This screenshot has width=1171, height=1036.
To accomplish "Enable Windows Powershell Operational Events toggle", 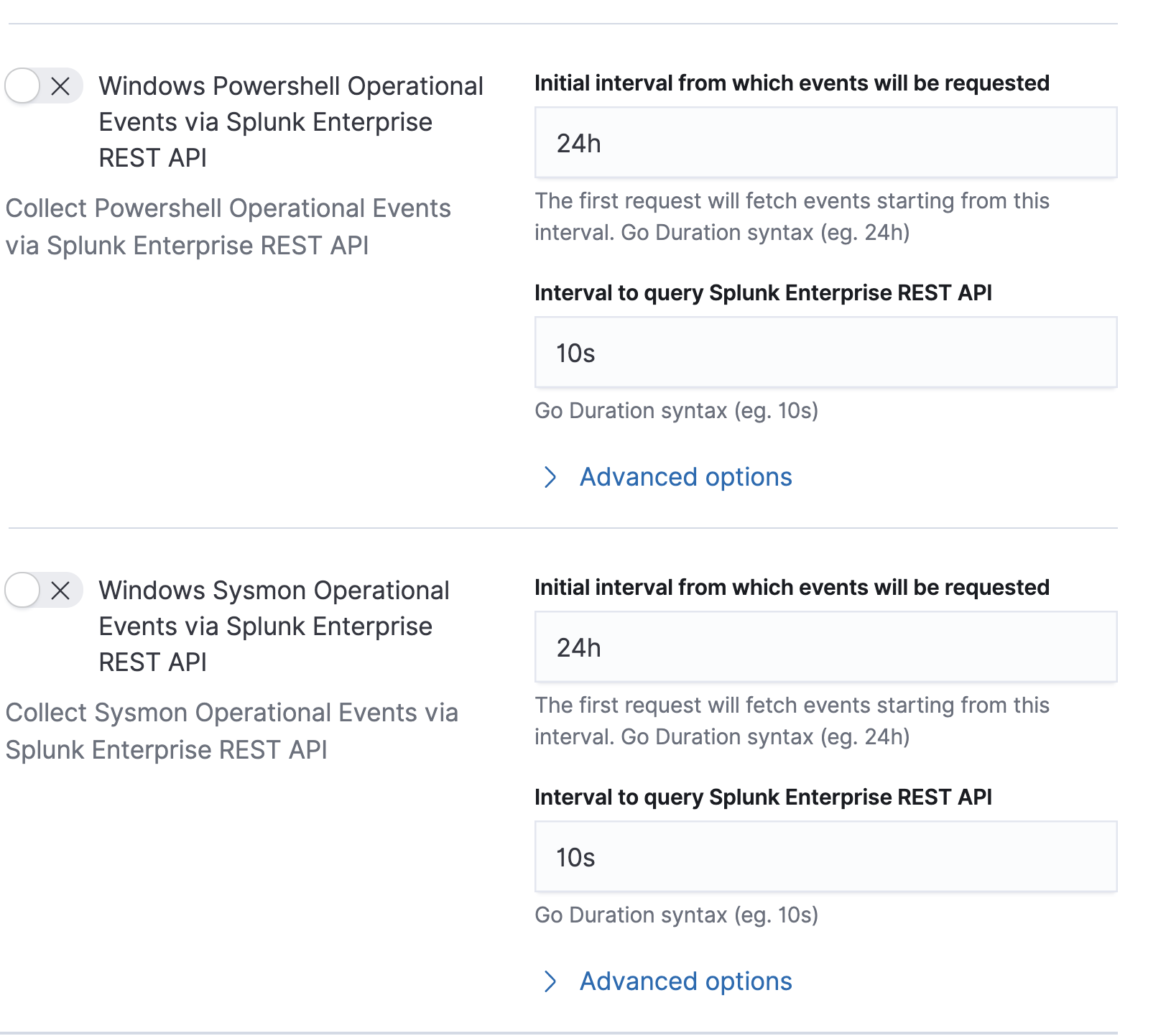I will [43, 87].
